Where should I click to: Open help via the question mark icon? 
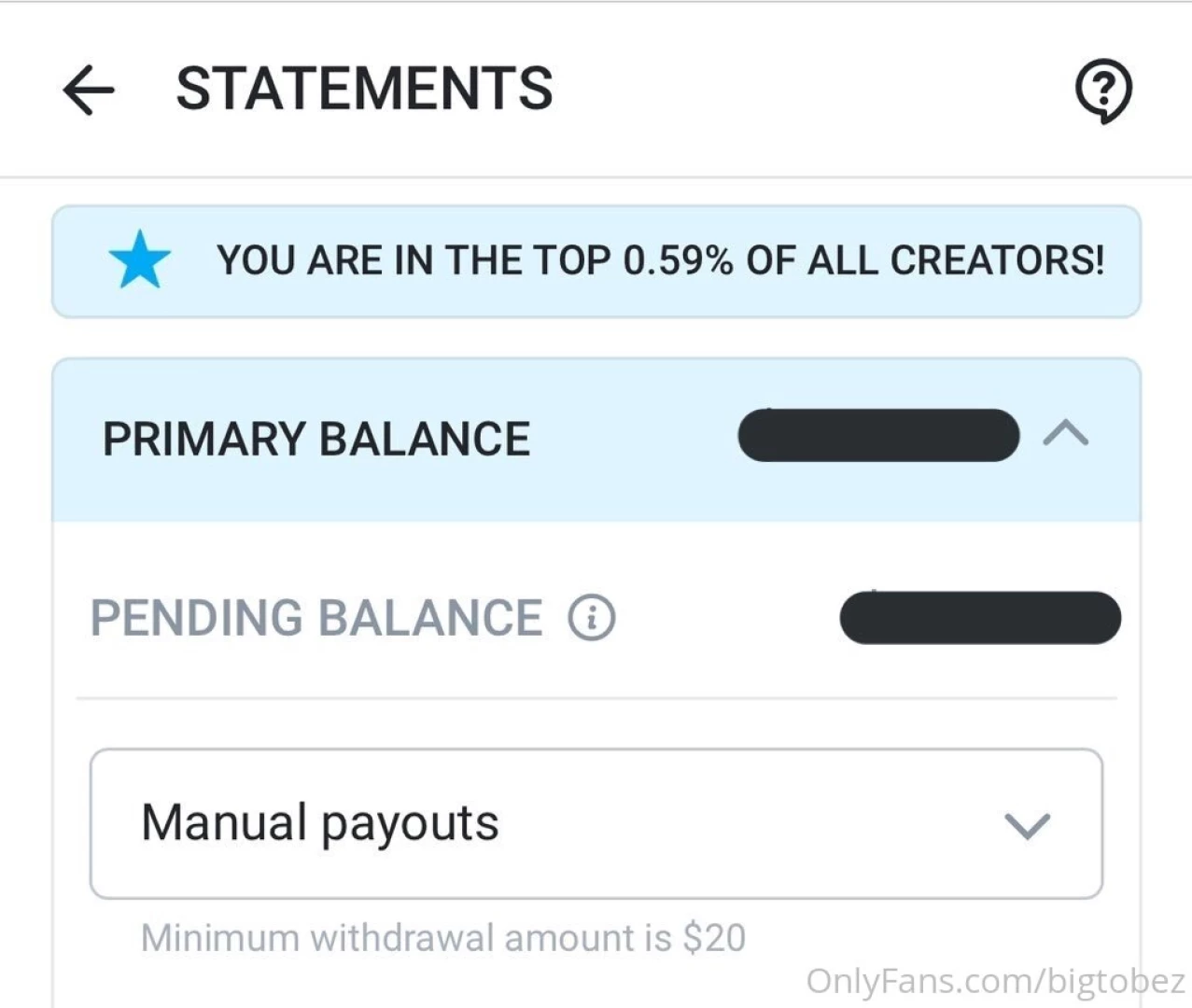click(x=1103, y=91)
